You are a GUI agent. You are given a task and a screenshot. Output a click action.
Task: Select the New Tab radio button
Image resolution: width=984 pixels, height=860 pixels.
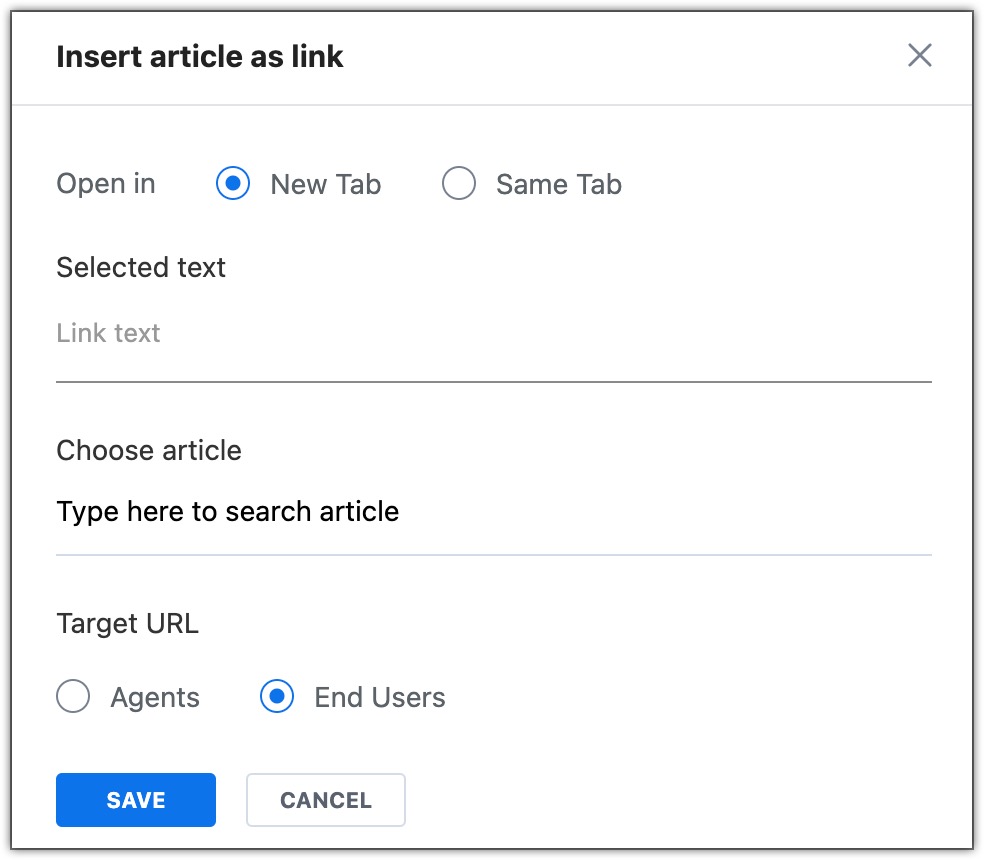[x=233, y=183]
